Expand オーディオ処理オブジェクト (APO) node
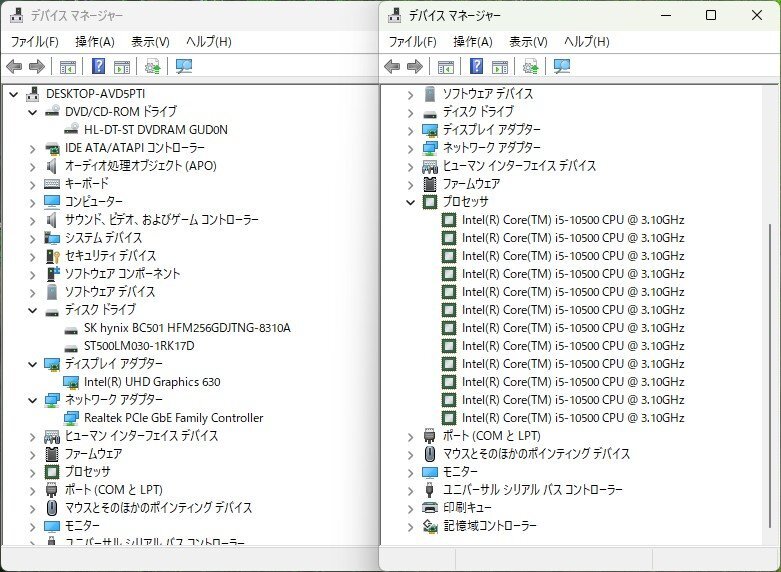The height and width of the screenshot is (572, 781). point(32,166)
